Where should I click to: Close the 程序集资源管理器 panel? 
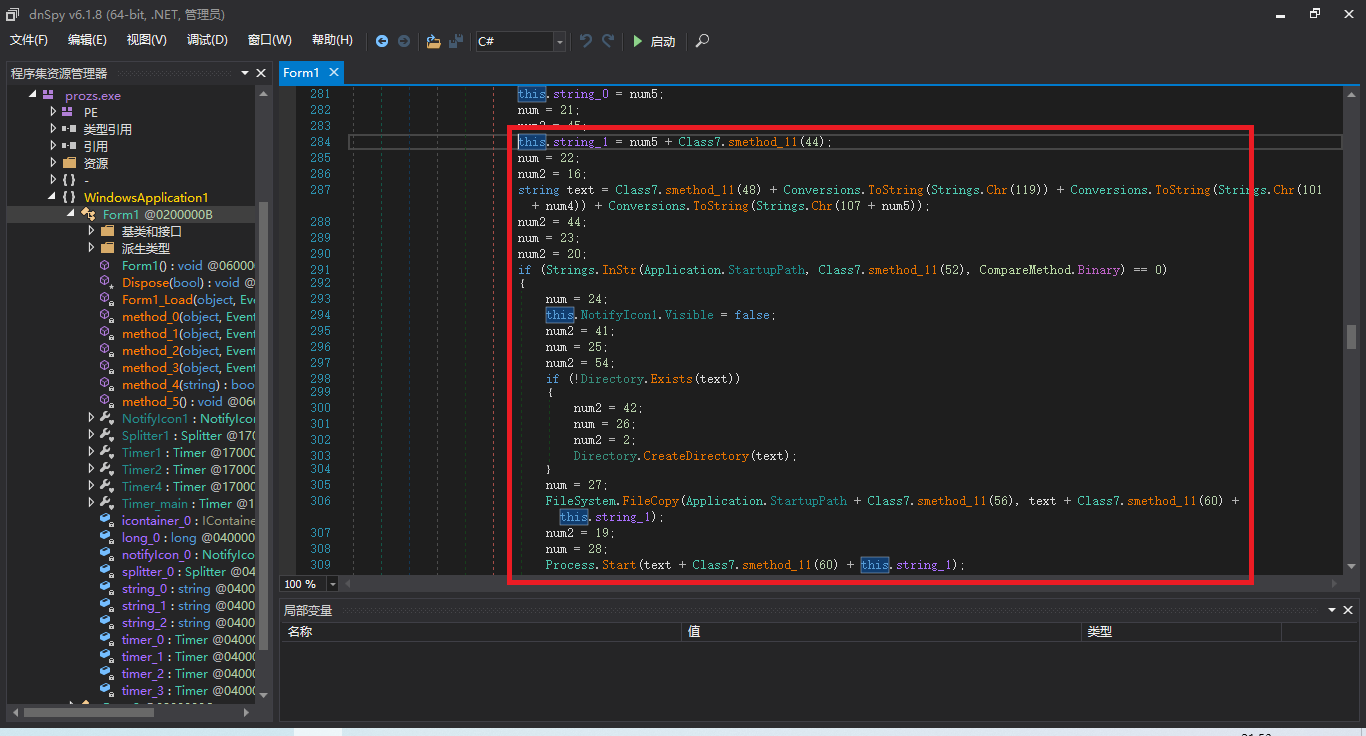click(x=262, y=73)
